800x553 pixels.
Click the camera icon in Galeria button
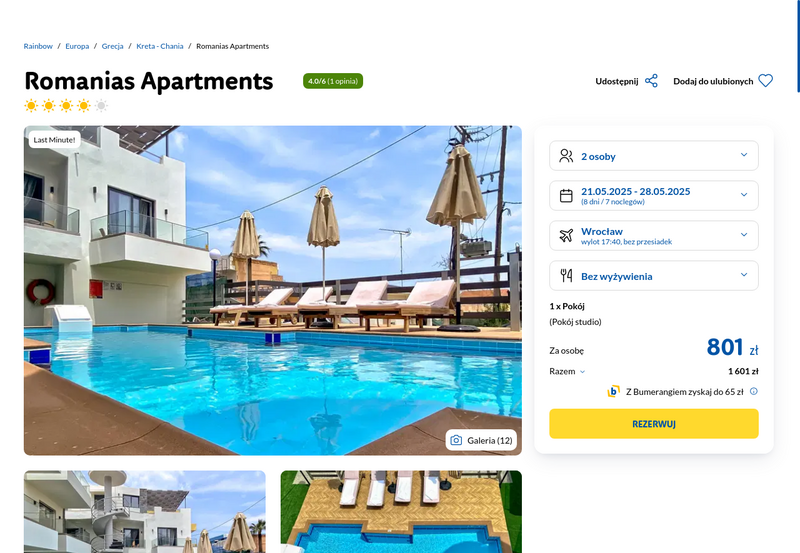456,440
